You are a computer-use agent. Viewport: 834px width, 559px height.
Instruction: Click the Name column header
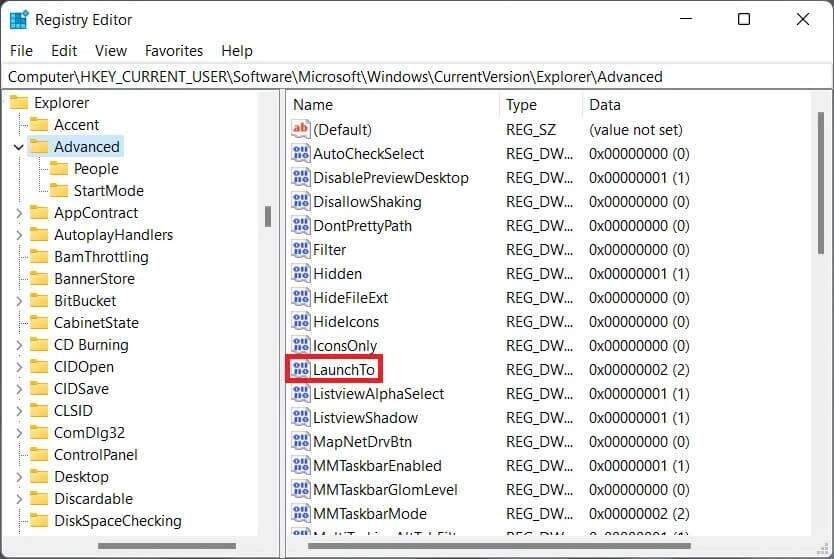394,105
